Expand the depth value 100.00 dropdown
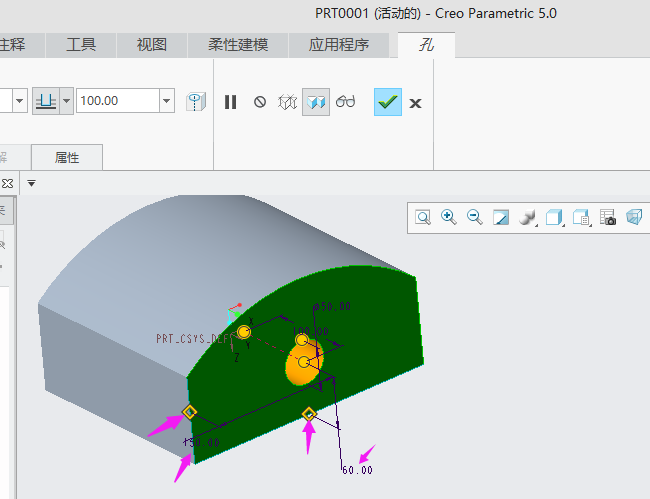This screenshot has height=499, width=650. (167, 101)
